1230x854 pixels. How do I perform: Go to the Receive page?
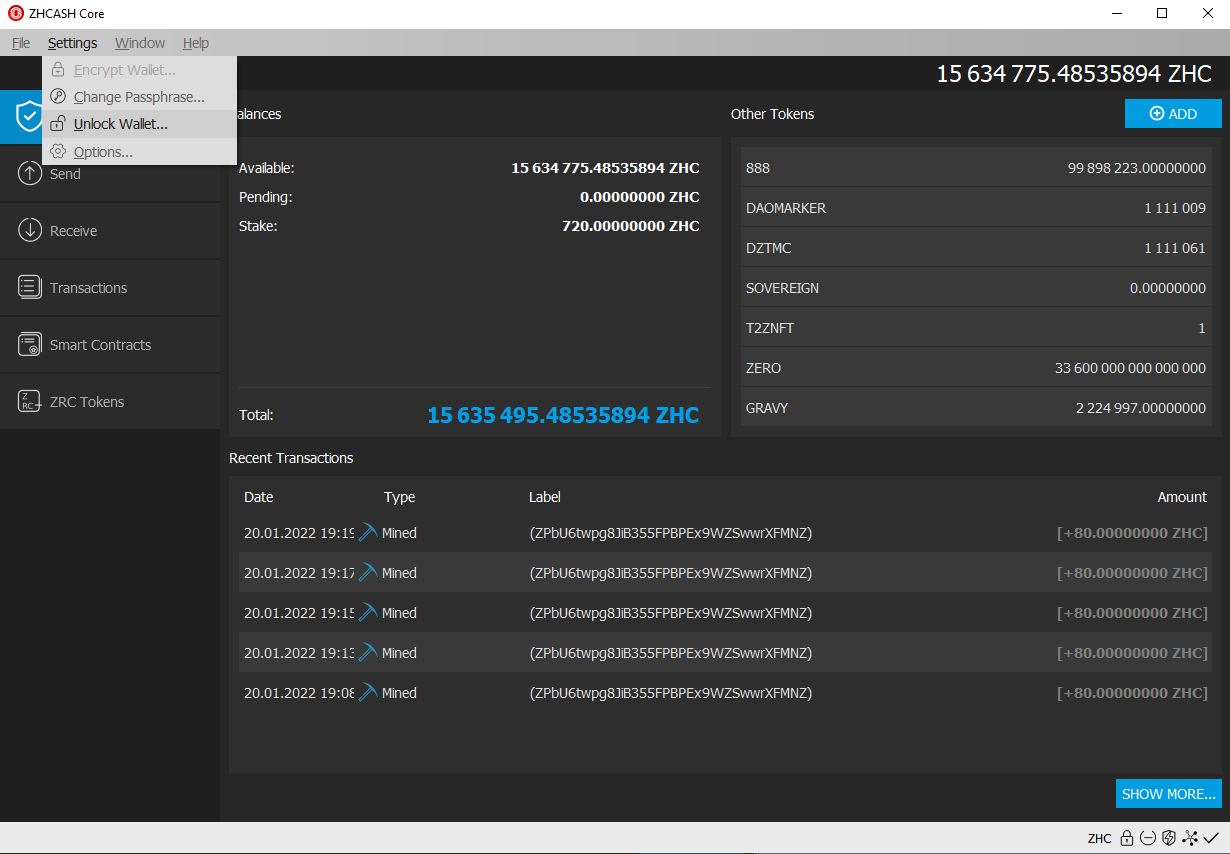tap(110, 231)
